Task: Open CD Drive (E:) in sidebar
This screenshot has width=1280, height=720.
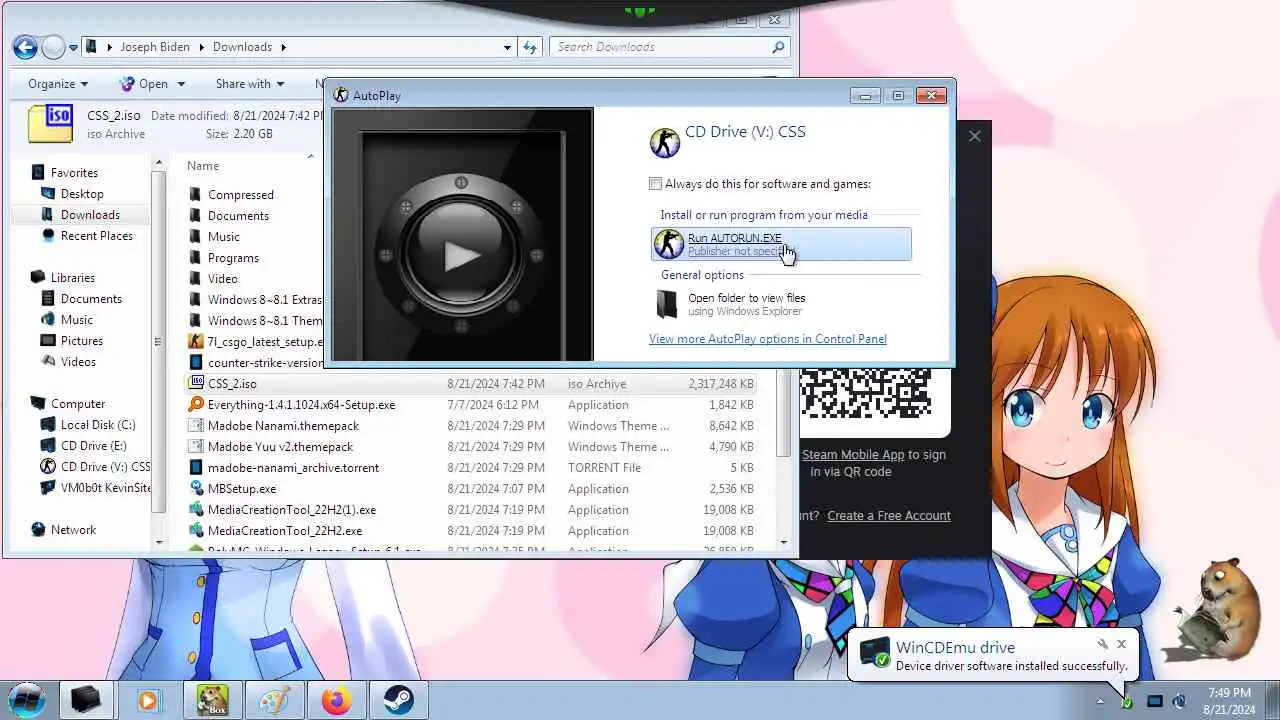Action: tap(93, 446)
